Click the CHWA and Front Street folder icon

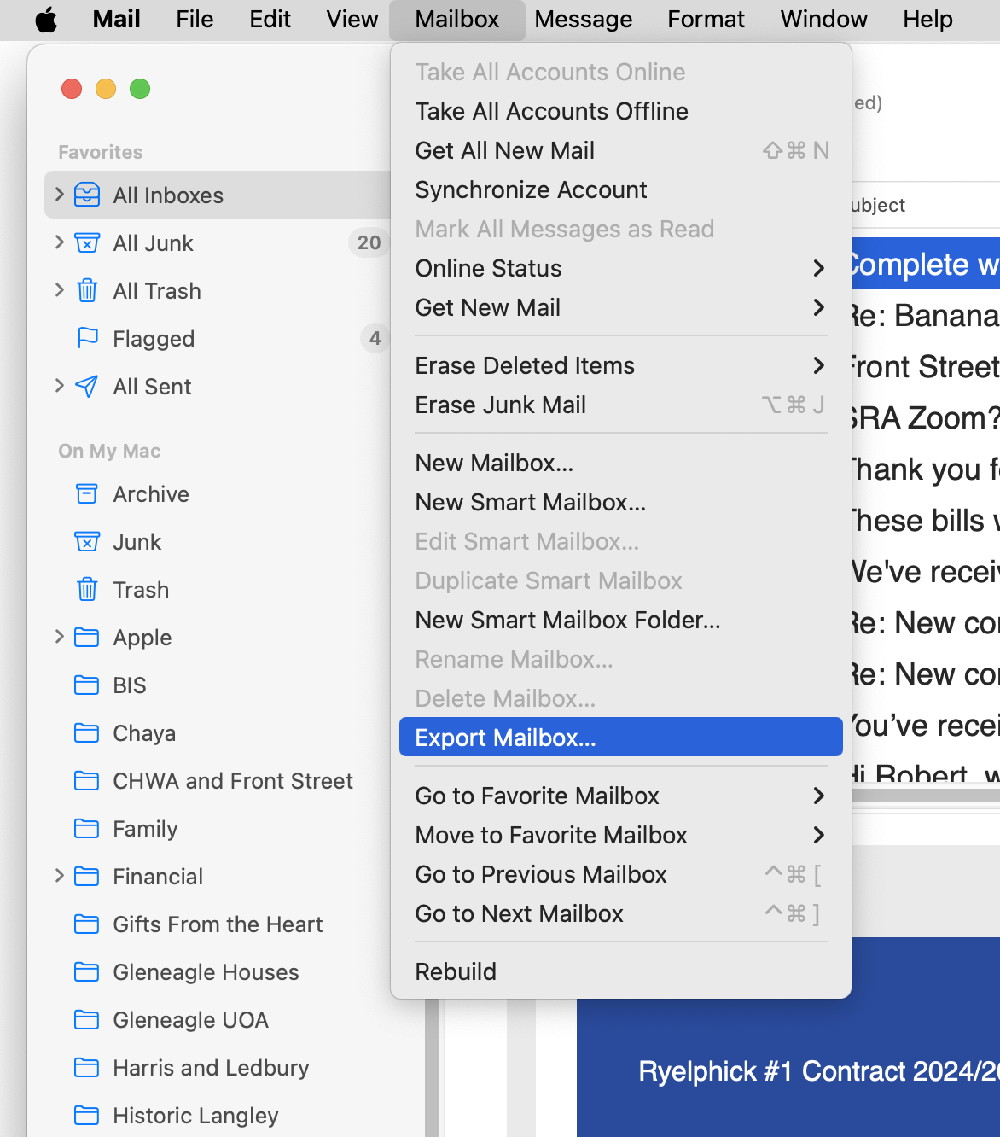[87, 781]
